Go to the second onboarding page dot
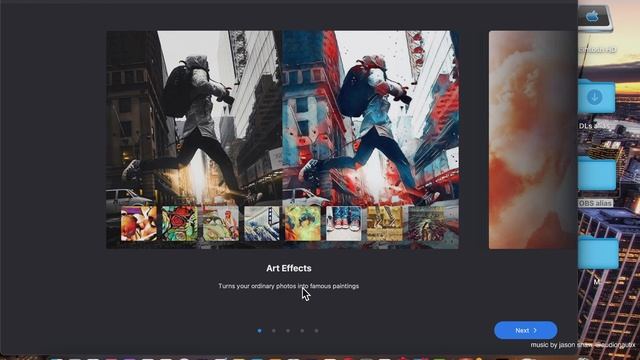Screen dimensions: 640x360 274,331
